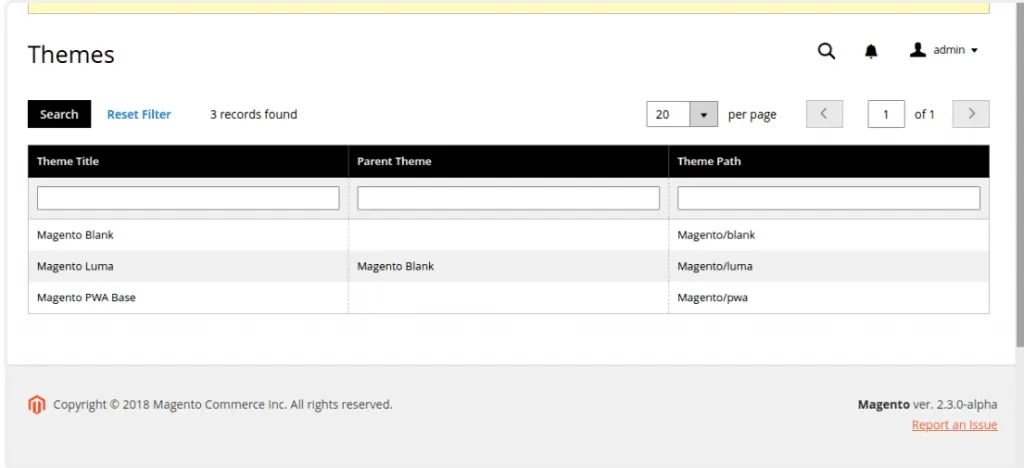
Task: Click the admin user account icon
Action: click(x=917, y=50)
